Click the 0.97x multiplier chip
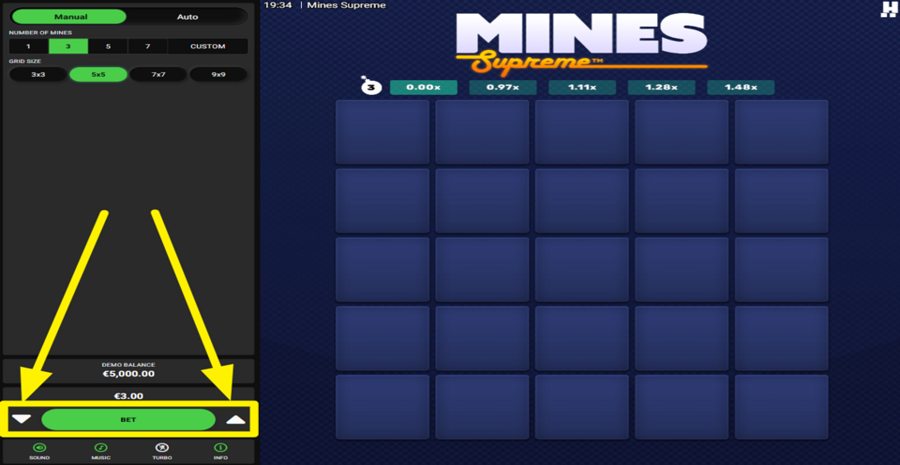This screenshot has height=465, width=900. coord(503,87)
